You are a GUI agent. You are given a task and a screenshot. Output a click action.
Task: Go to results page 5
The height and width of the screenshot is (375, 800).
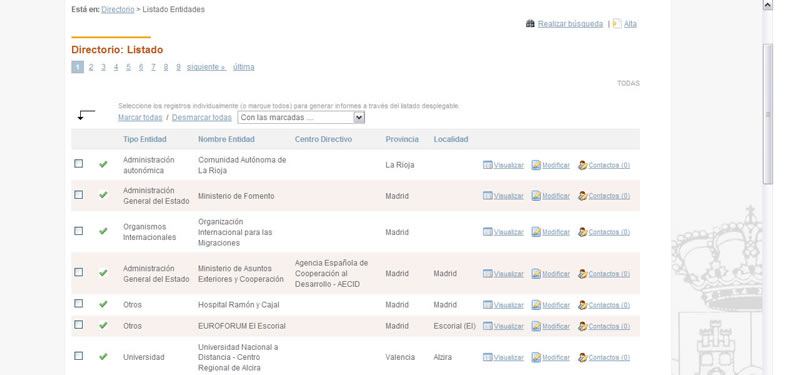(128, 67)
